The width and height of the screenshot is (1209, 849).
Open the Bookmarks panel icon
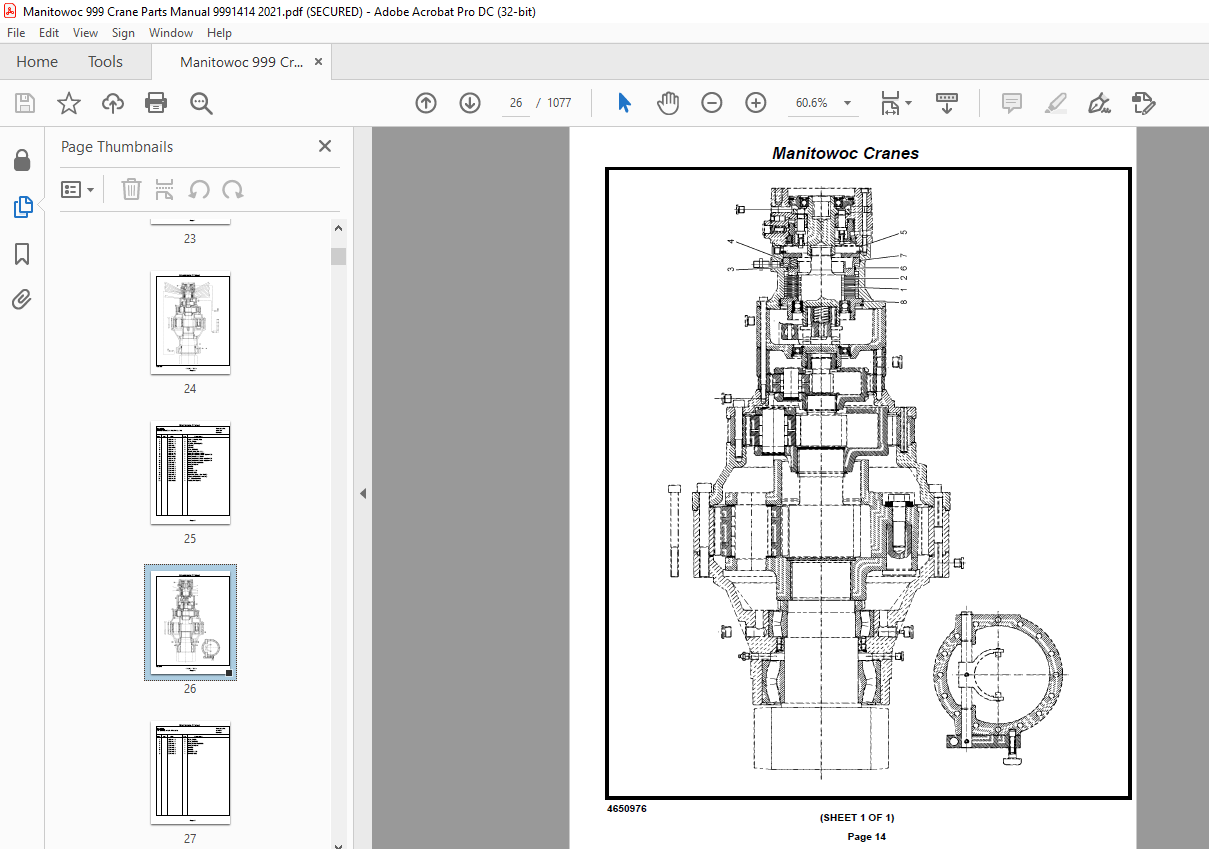coord(22,254)
